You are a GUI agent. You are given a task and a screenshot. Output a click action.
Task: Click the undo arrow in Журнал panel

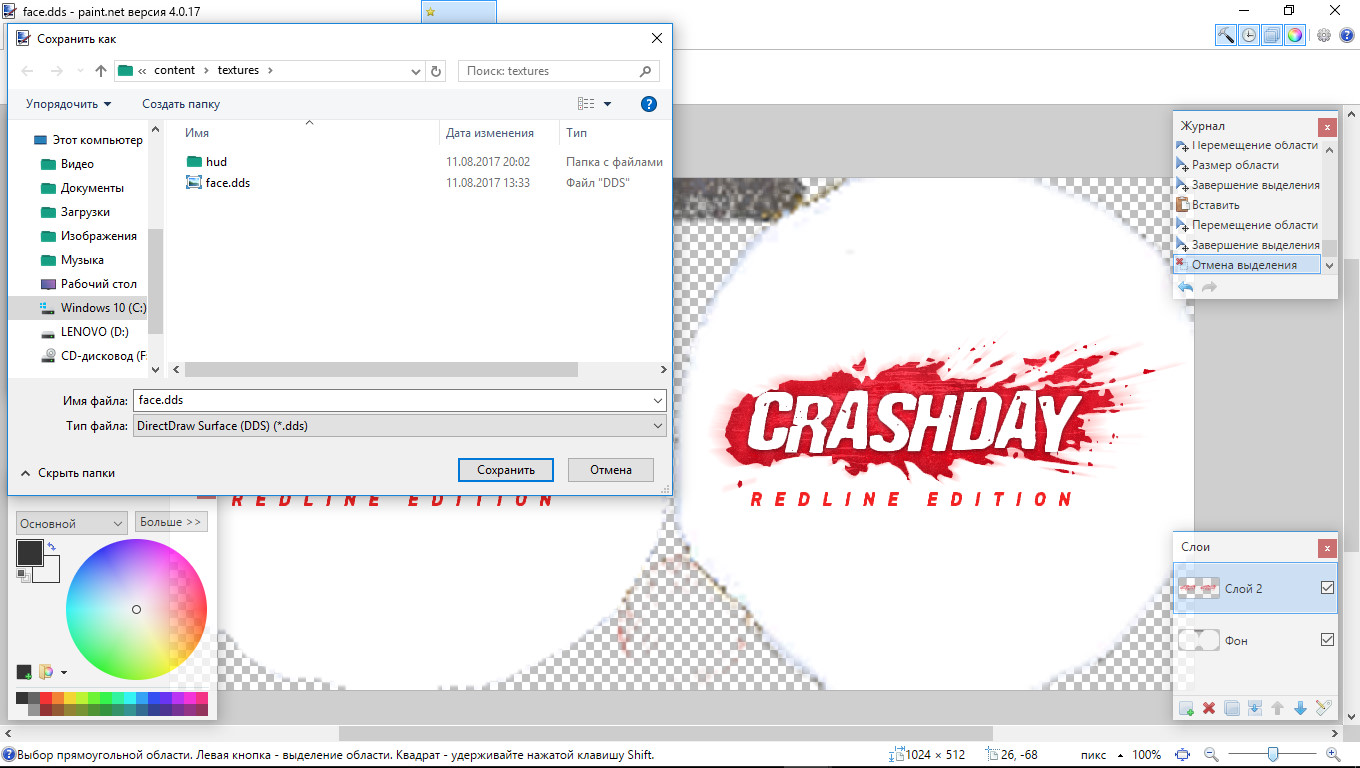(1186, 287)
